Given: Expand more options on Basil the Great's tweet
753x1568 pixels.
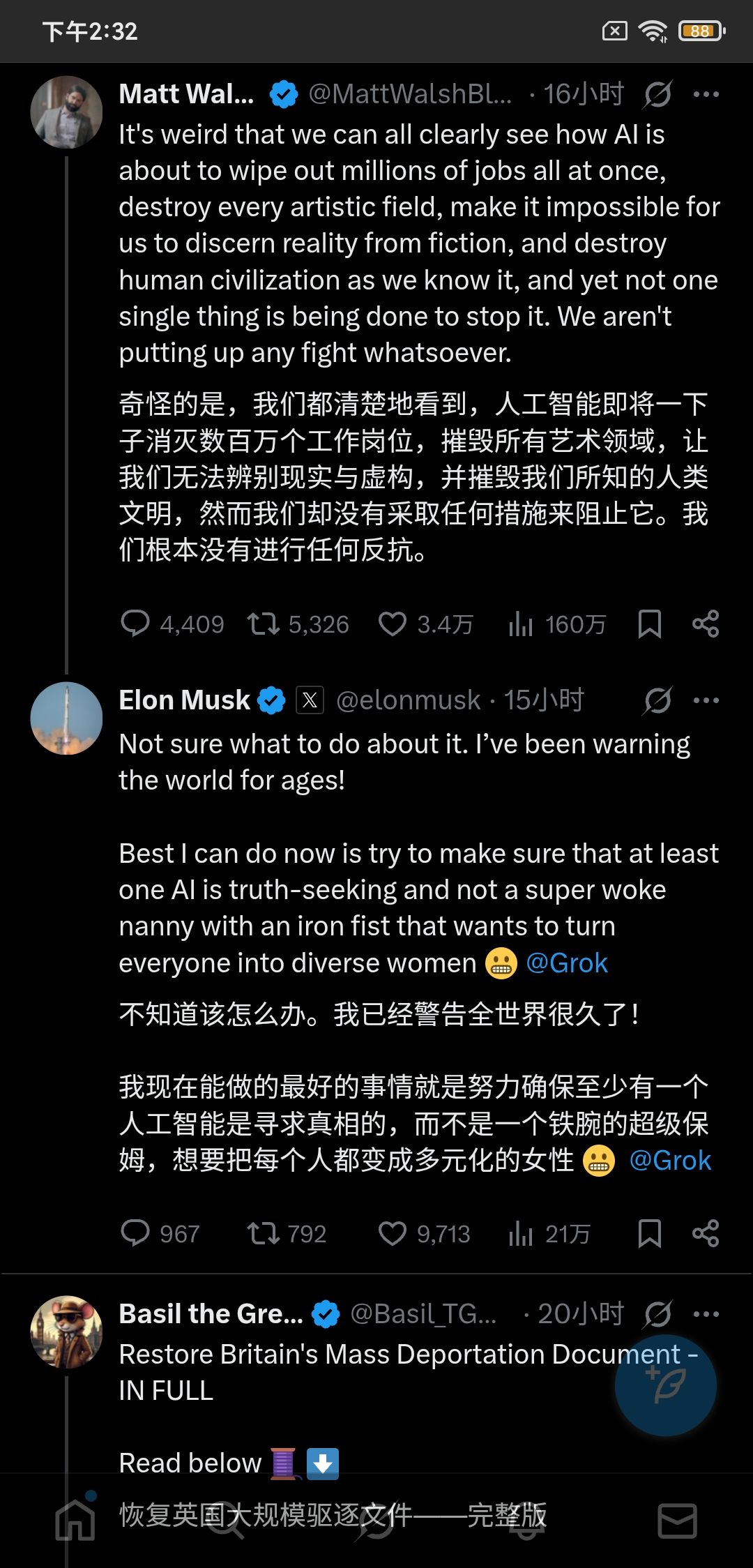Looking at the screenshot, I should click(706, 1314).
